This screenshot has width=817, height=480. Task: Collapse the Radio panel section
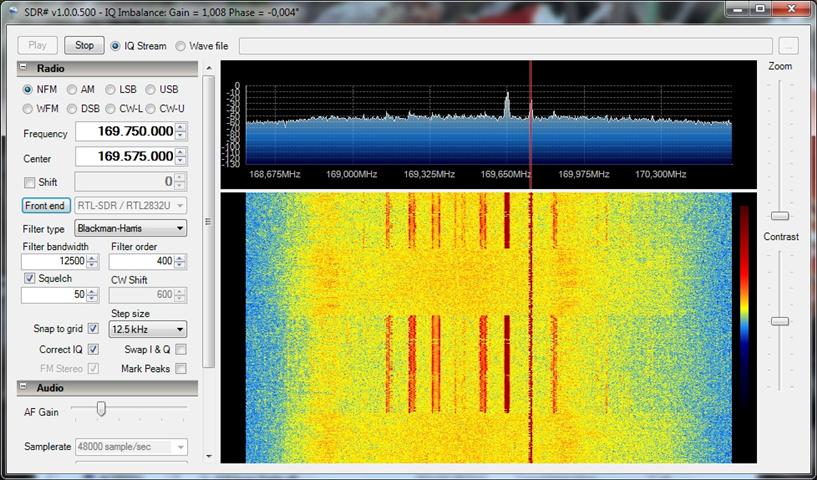click(x=24, y=69)
